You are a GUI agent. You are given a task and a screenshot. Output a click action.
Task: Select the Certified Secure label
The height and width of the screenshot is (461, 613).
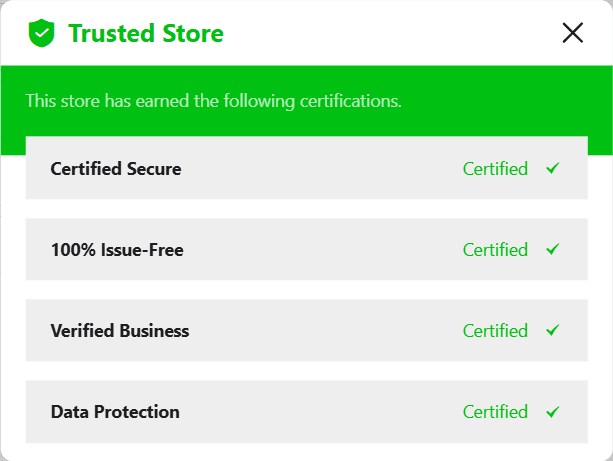pos(116,169)
